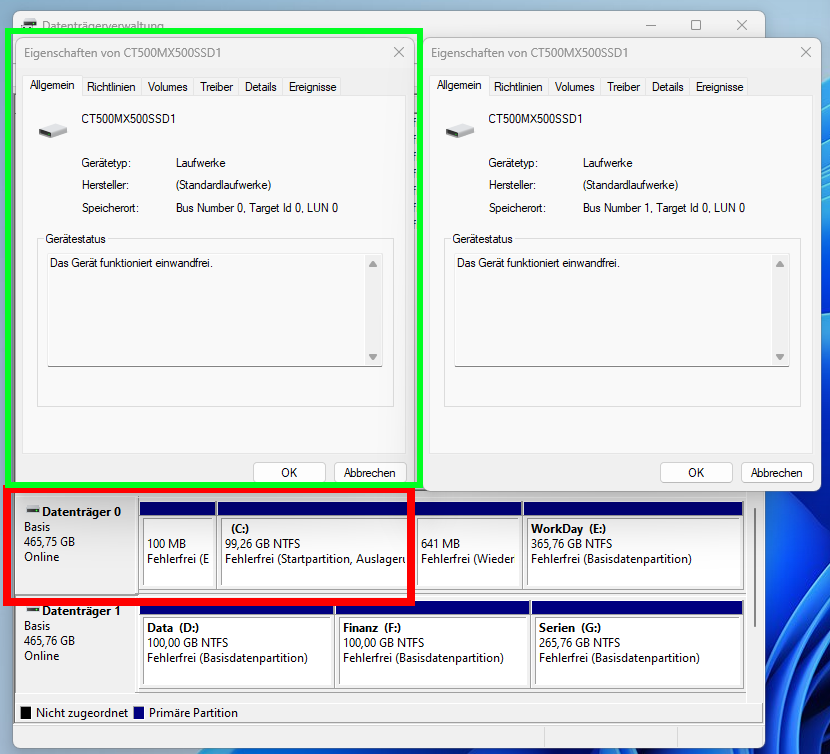Click down arrow in right Gerätestatus box
Image resolution: width=830 pixels, height=754 pixels.
(780, 357)
